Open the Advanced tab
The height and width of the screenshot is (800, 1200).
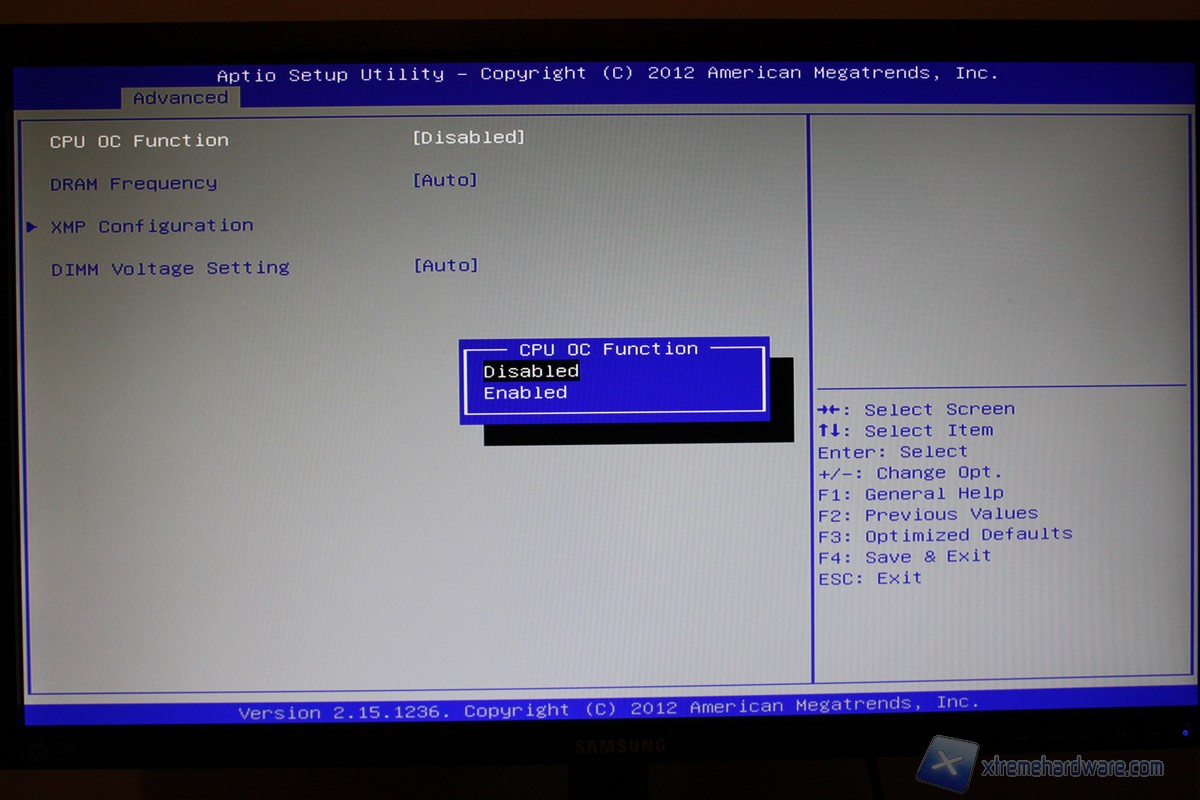(x=180, y=98)
